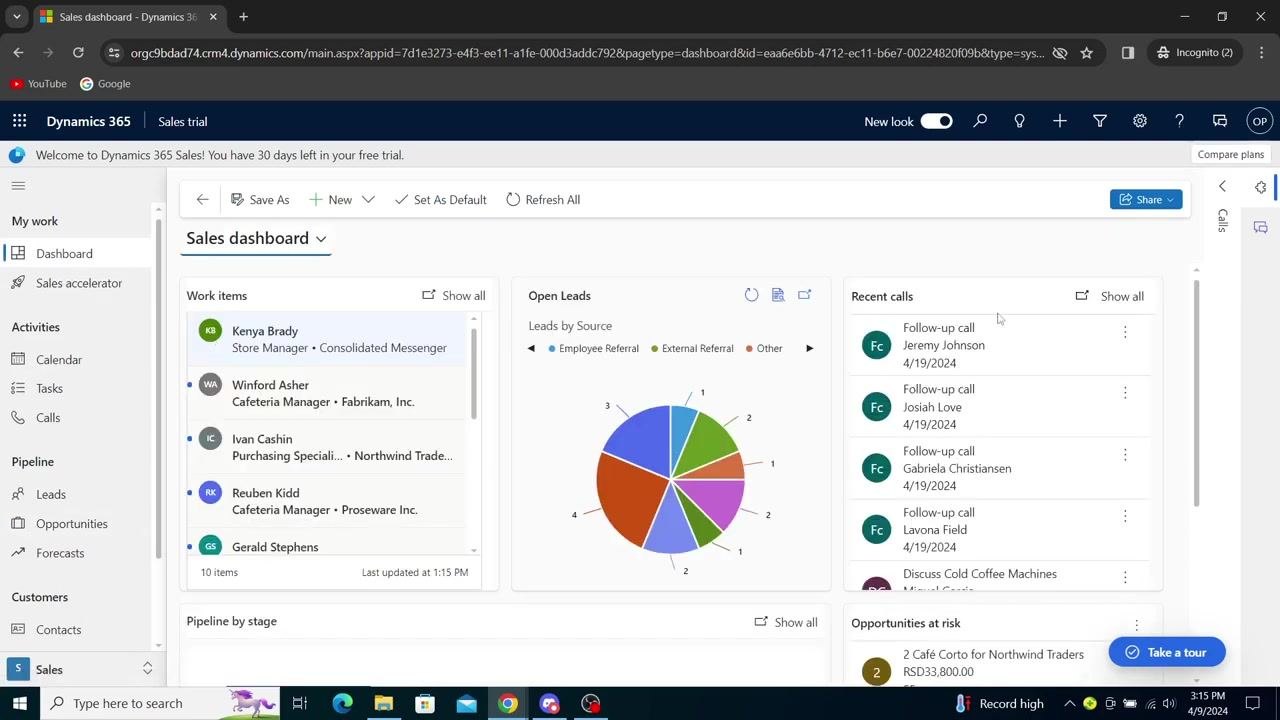Viewport: 1280px width, 720px height.
Task: Open Calendar under Activities
Action: pyautogui.click(x=78, y=359)
